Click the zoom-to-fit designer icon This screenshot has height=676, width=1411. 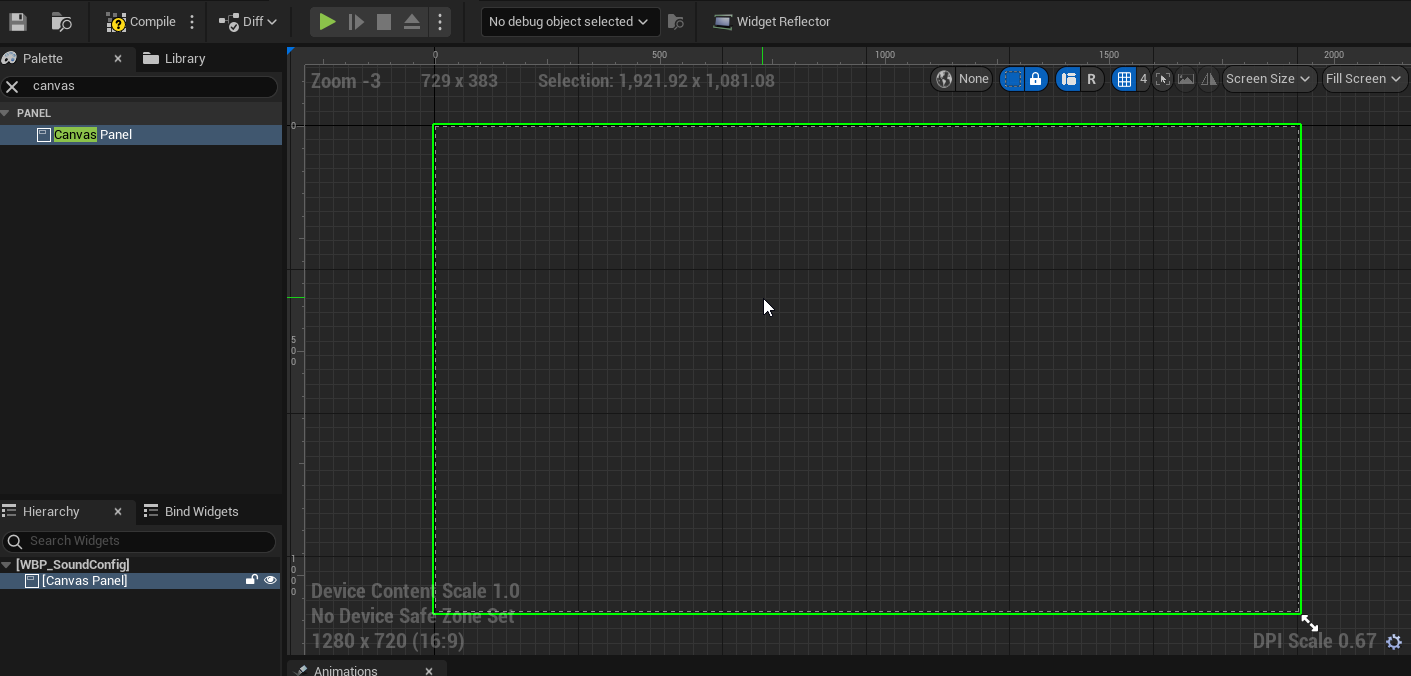tap(1162, 79)
